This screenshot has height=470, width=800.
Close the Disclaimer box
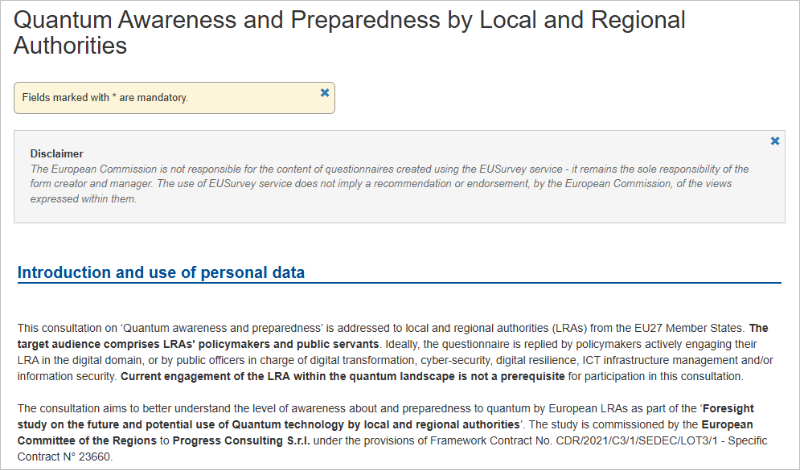pyautogui.click(x=775, y=141)
